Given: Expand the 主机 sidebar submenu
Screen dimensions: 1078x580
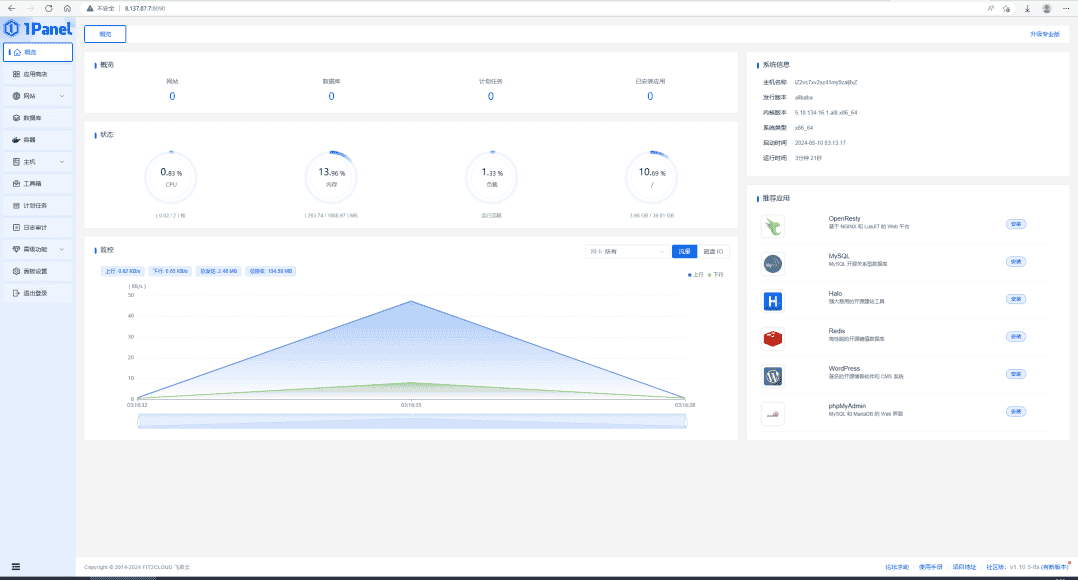Looking at the screenshot, I should tap(38, 161).
